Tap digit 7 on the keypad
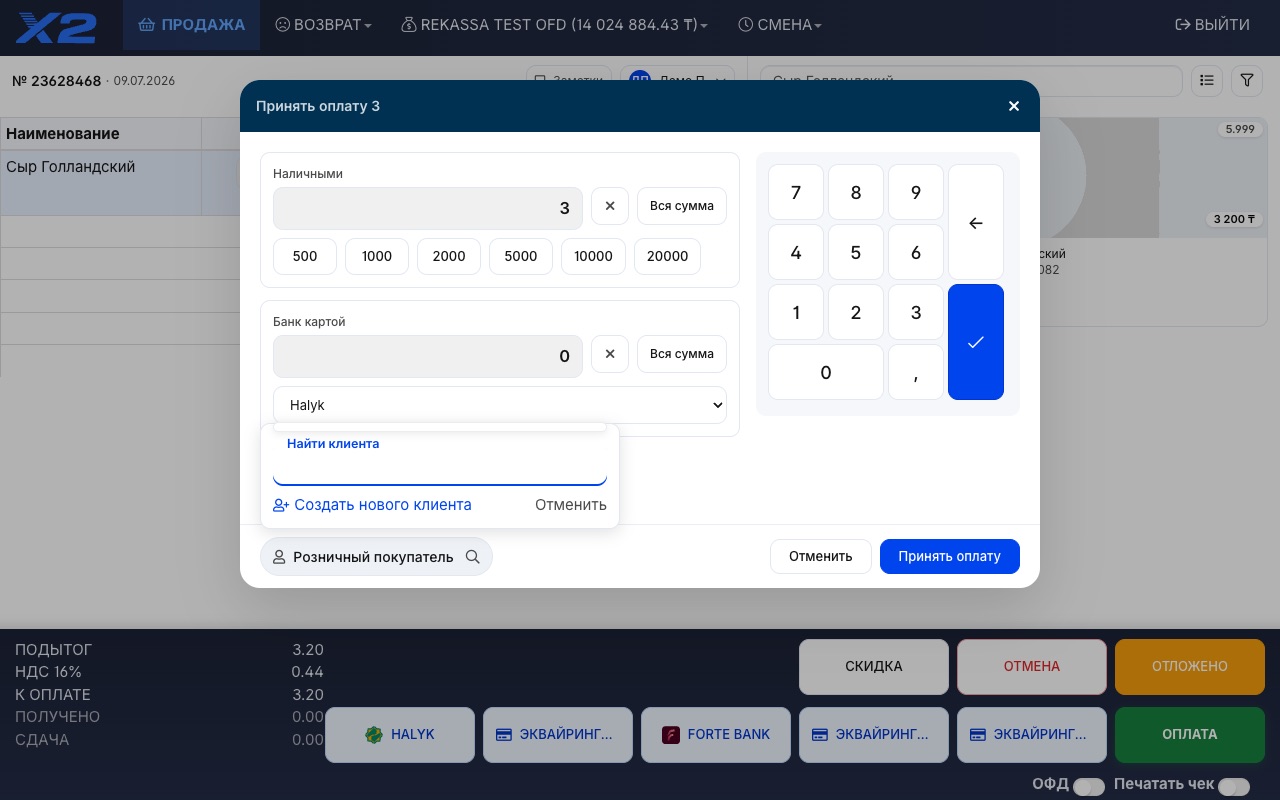 point(796,192)
